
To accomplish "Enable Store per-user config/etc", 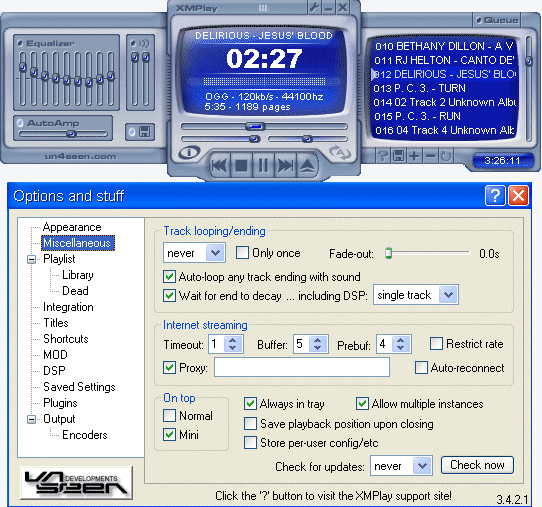I will [250, 442].
